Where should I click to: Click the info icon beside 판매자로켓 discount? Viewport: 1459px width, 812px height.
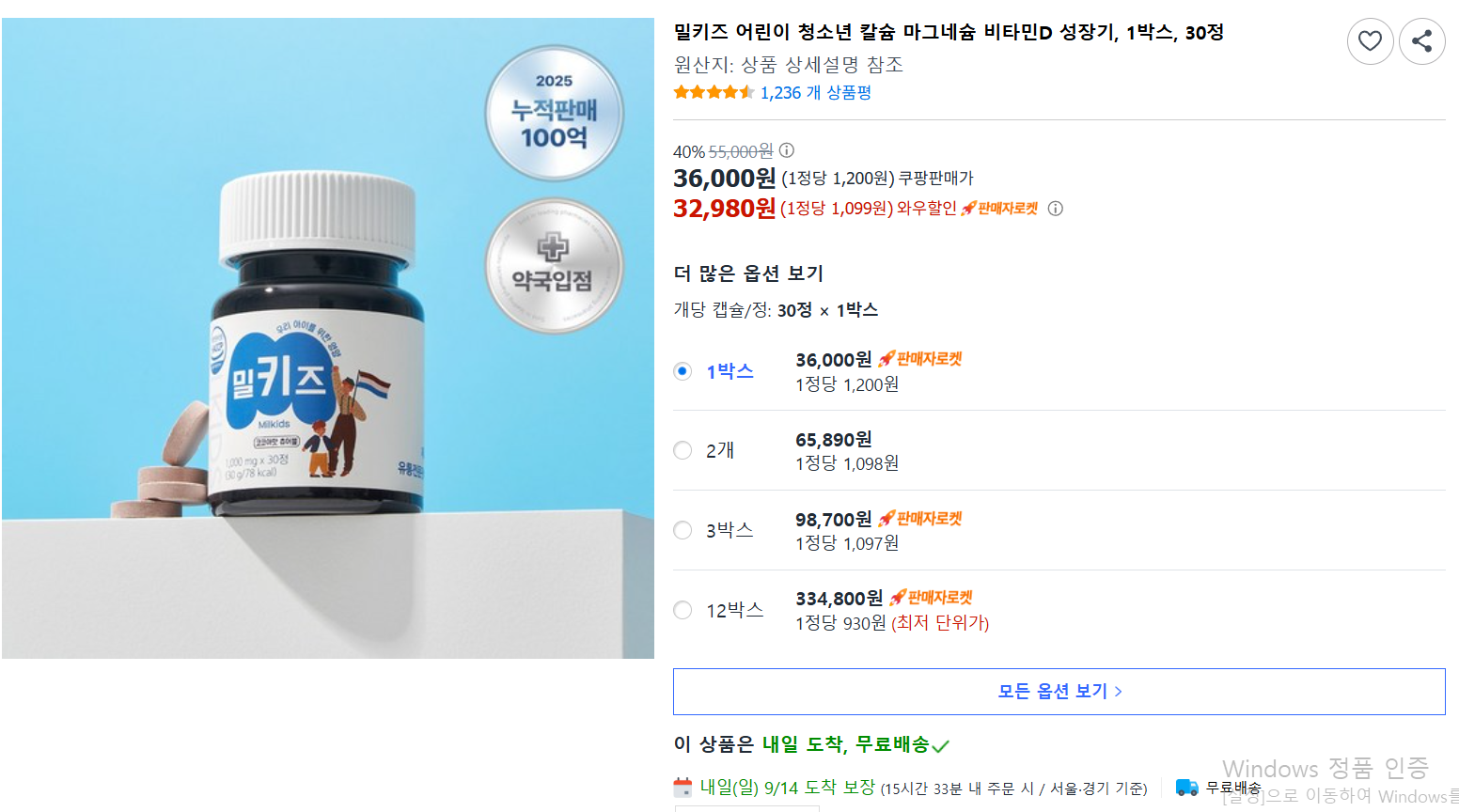[1056, 209]
